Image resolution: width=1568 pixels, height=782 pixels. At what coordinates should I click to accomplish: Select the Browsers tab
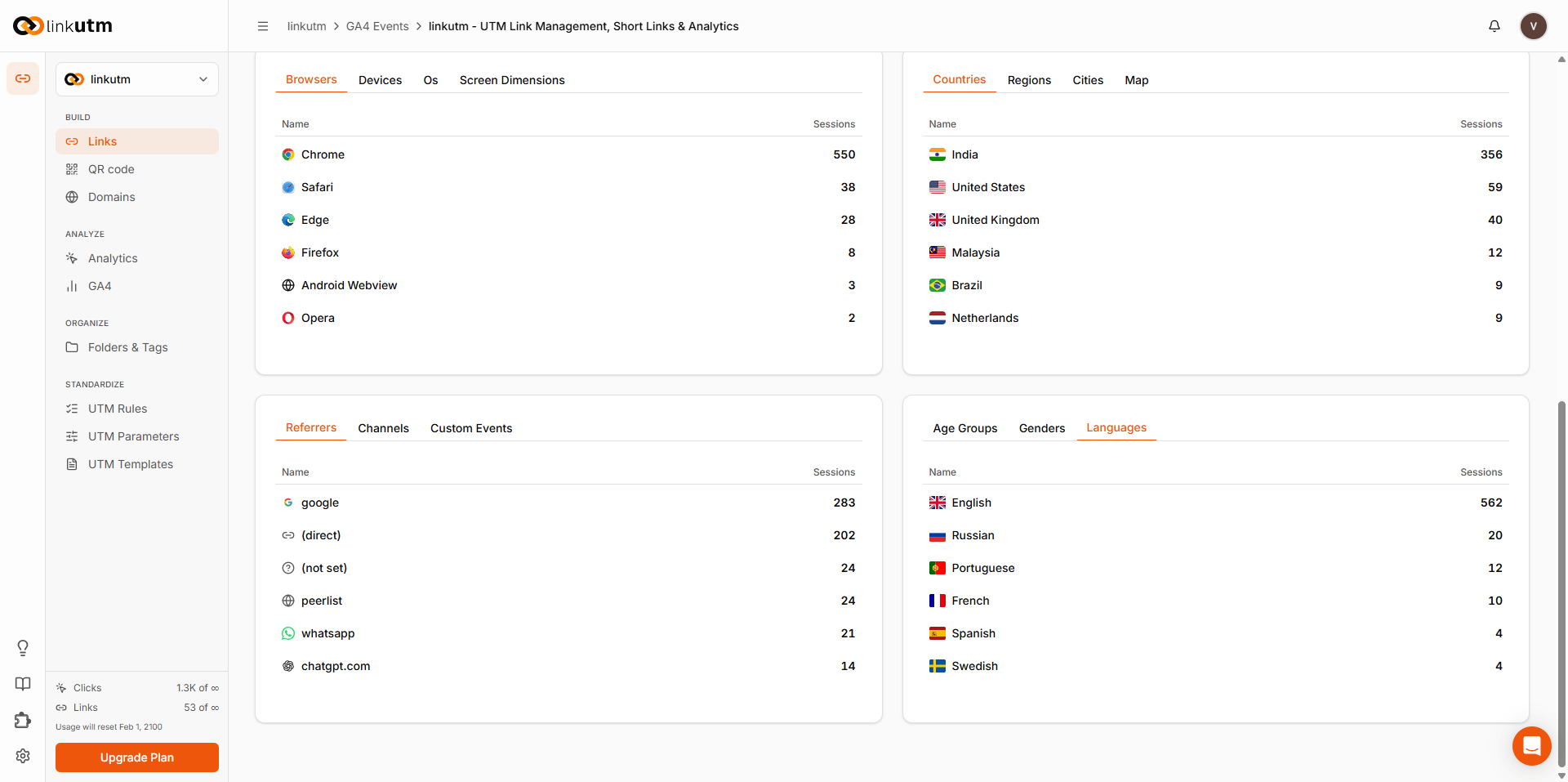click(311, 79)
